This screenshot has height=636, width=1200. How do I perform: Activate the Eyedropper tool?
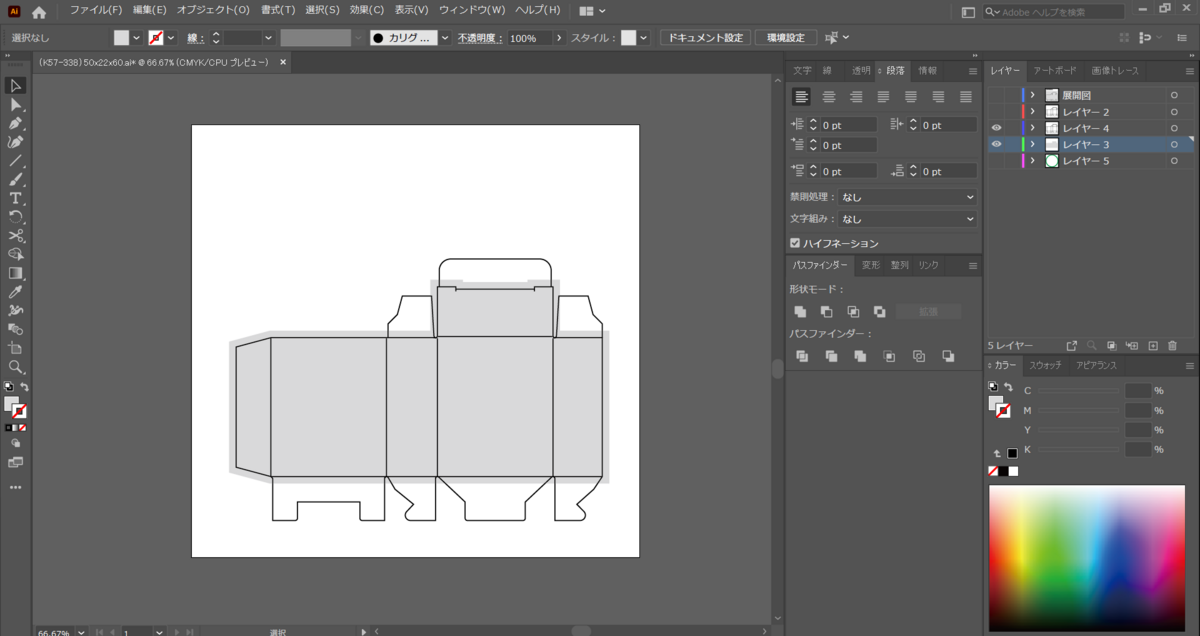pyautogui.click(x=16, y=292)
